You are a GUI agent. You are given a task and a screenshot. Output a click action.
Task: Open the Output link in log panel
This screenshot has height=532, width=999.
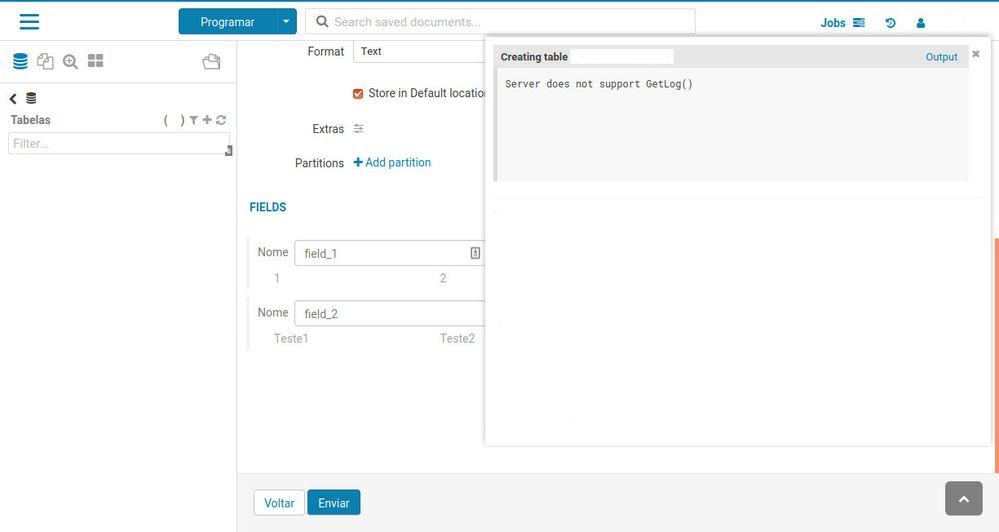pyautogui.click(x=941, y=57)
